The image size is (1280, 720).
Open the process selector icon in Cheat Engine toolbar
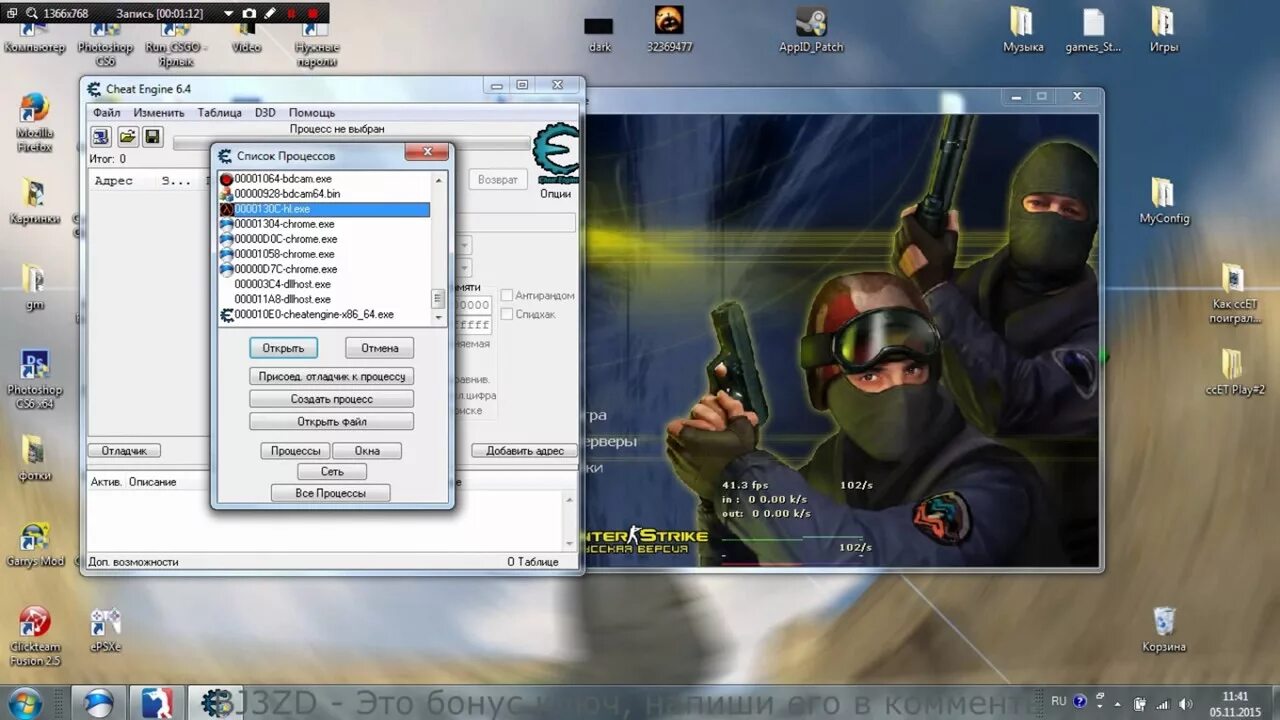101,136
